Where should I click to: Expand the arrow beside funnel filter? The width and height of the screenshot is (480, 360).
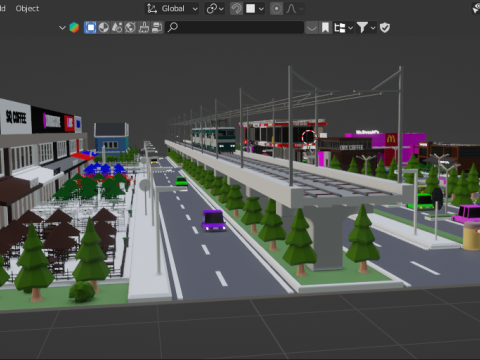click(x=373, y=28)
